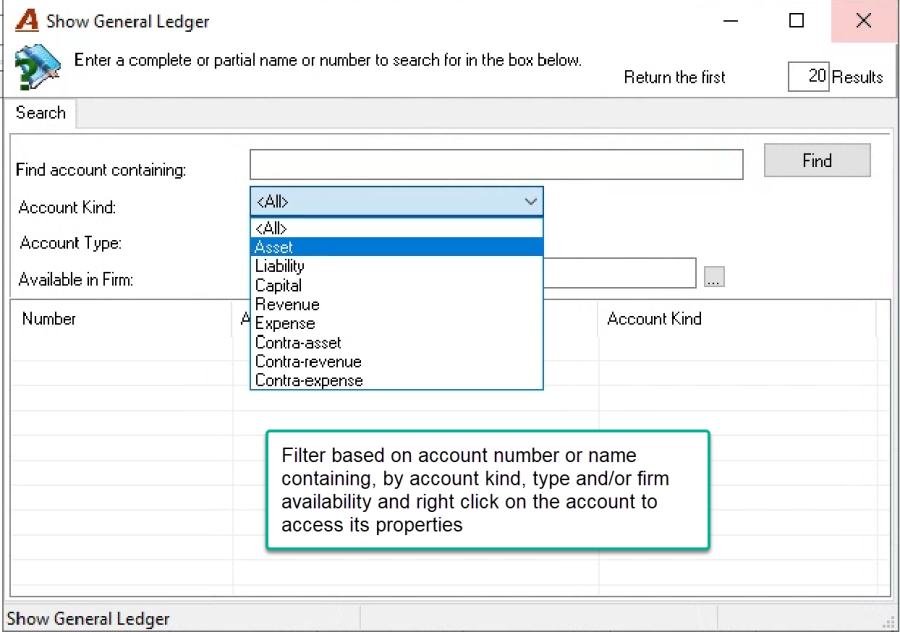The height and width of the screenshot is (632, 900).
Task: Open the Available in Firm browse button
Action: tap(713, 277)
